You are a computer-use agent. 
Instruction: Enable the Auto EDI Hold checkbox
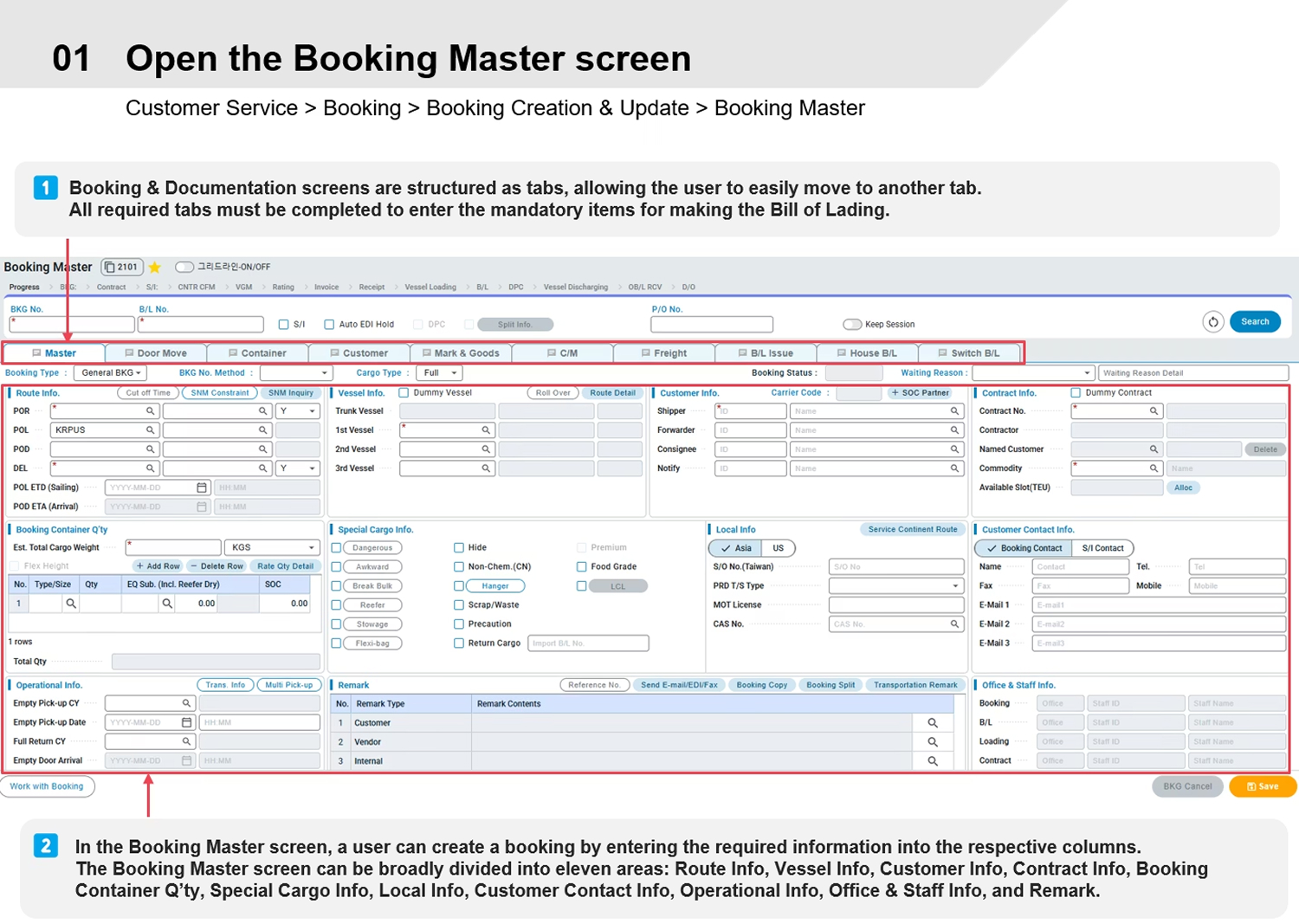coord(329,325)
